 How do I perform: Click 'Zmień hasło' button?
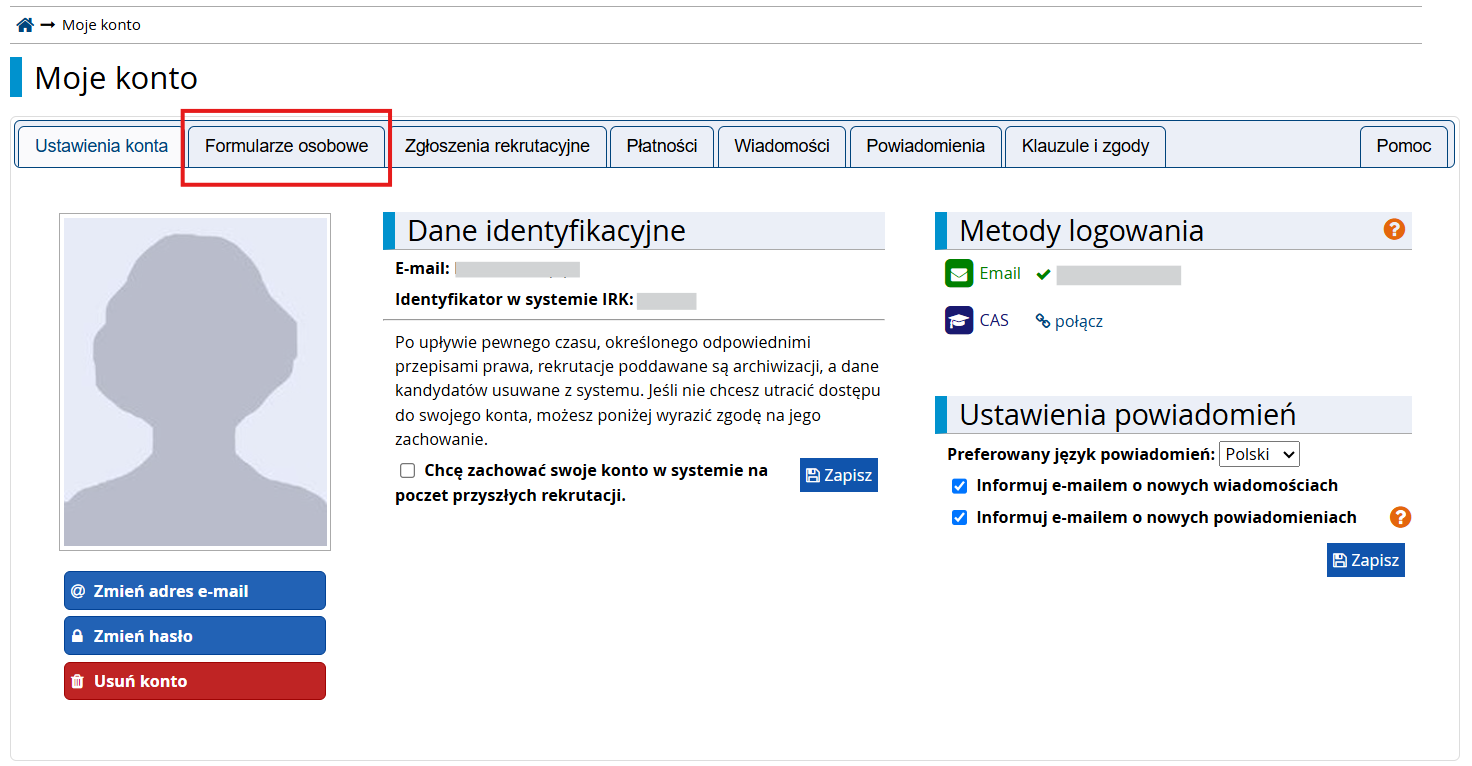[x=195, y=636]
